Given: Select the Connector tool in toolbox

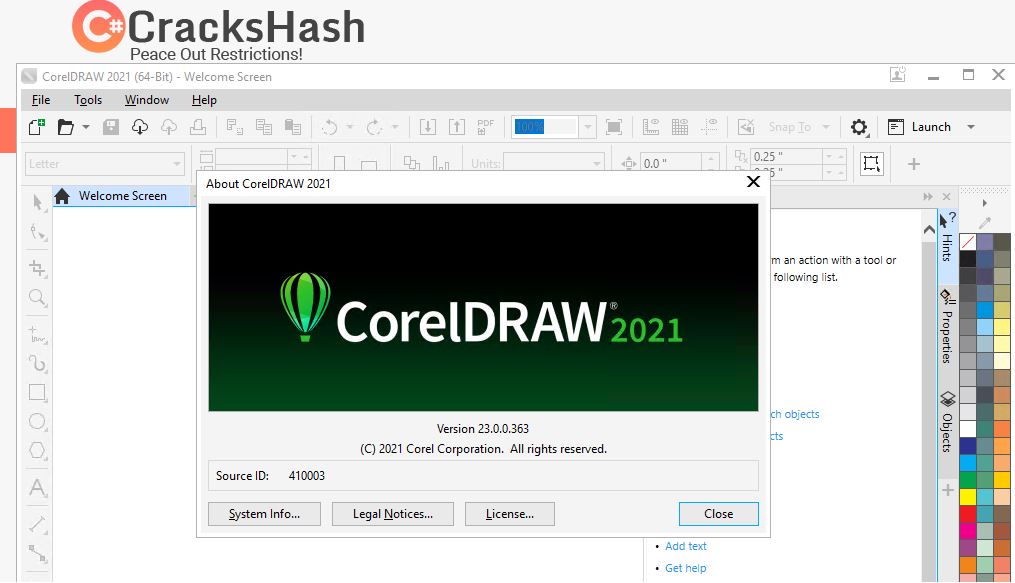Looking at the screenshot, I should click(x=38, y=554).
